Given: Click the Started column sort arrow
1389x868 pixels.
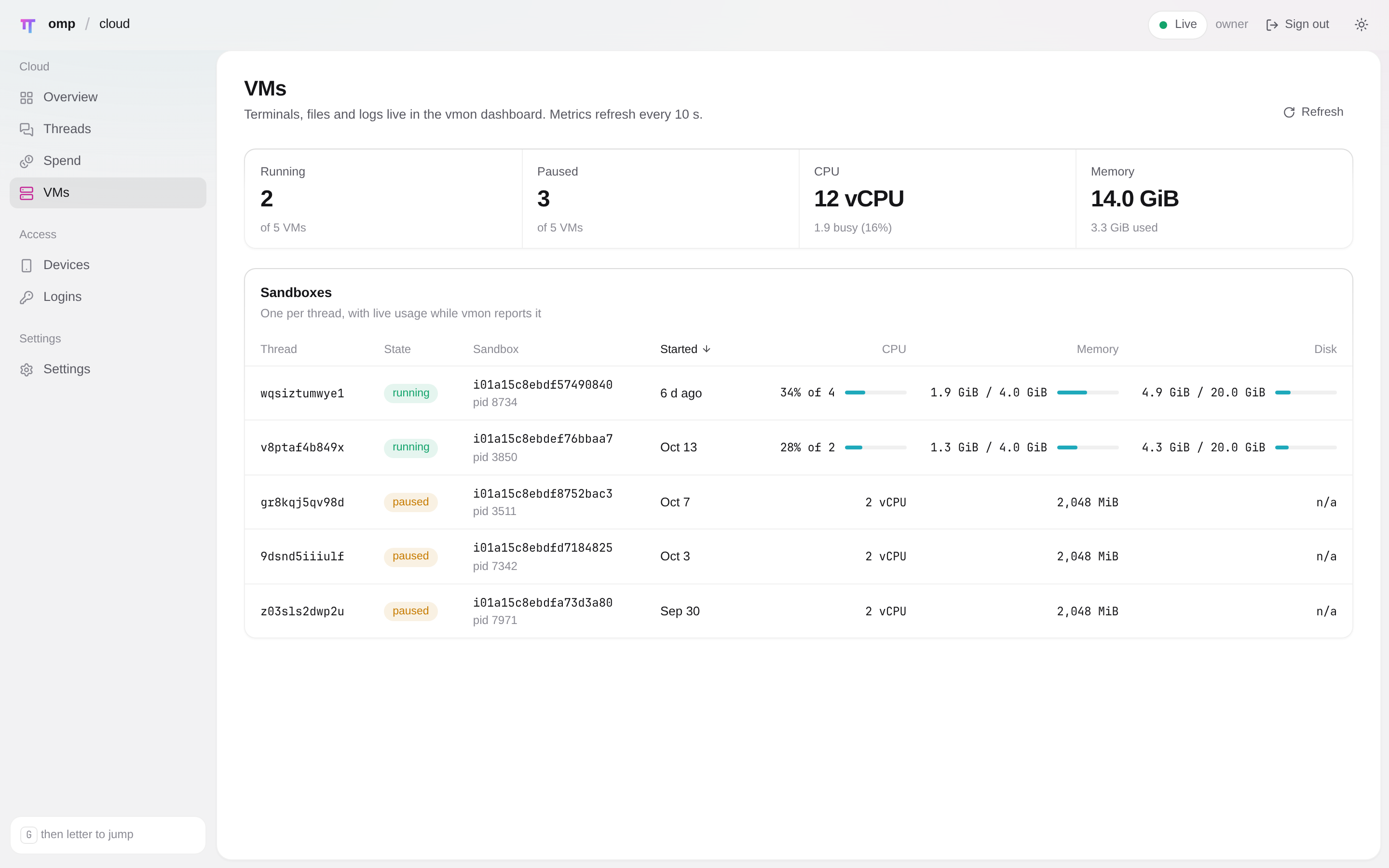Looking at the screenshot, I should 707,349.
